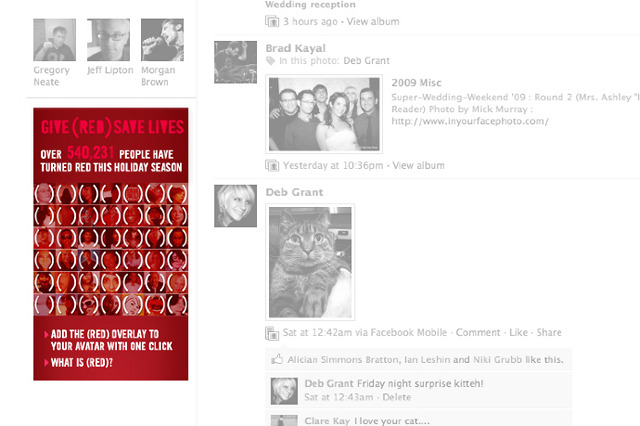Click triangle arrow beside What is (RED)?
The height and width of the screenshot is (426, 640).
pos(46,362)
